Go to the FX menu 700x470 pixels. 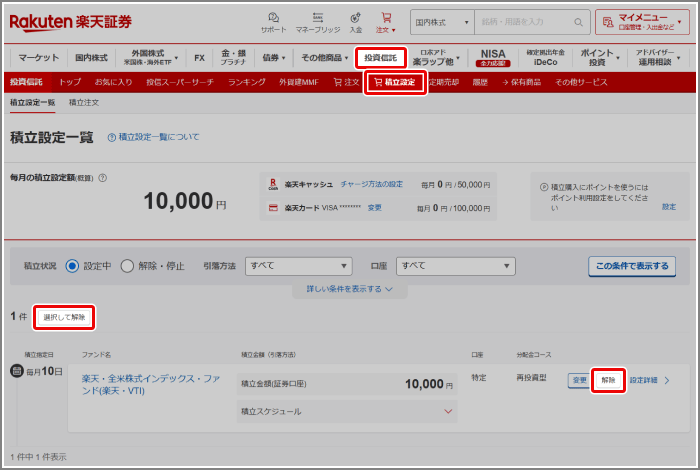pyautogui.click(x=199, y=58)
